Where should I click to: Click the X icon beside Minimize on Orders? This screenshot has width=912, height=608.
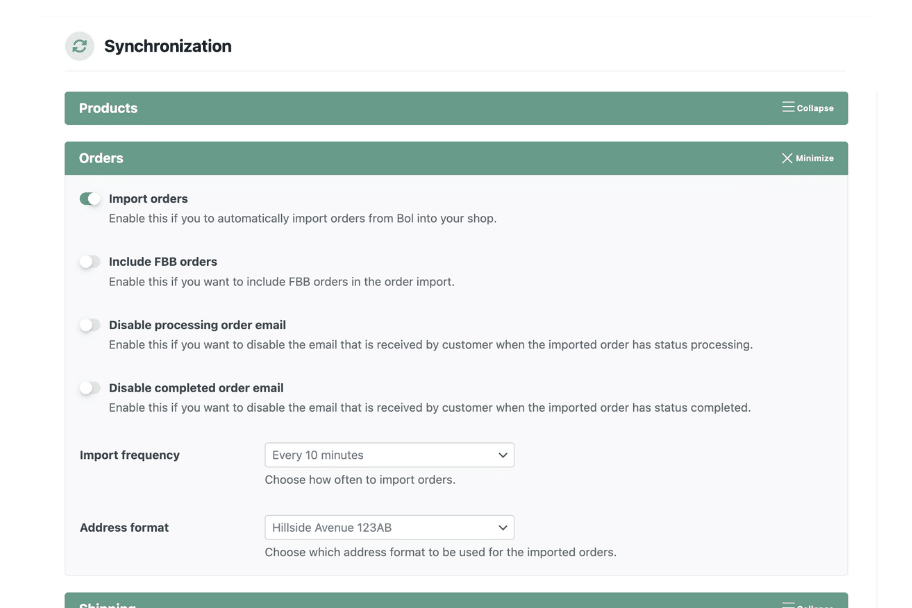click(785, 157)
